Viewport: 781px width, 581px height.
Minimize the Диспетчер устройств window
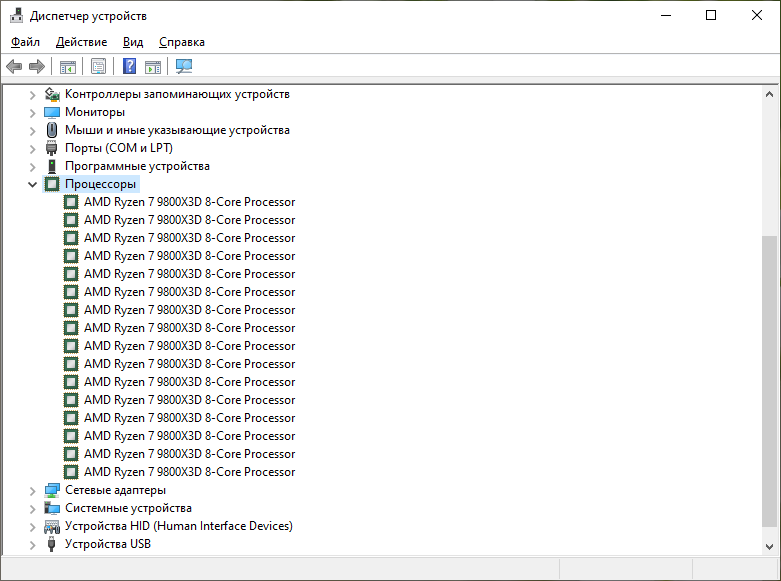666,15
